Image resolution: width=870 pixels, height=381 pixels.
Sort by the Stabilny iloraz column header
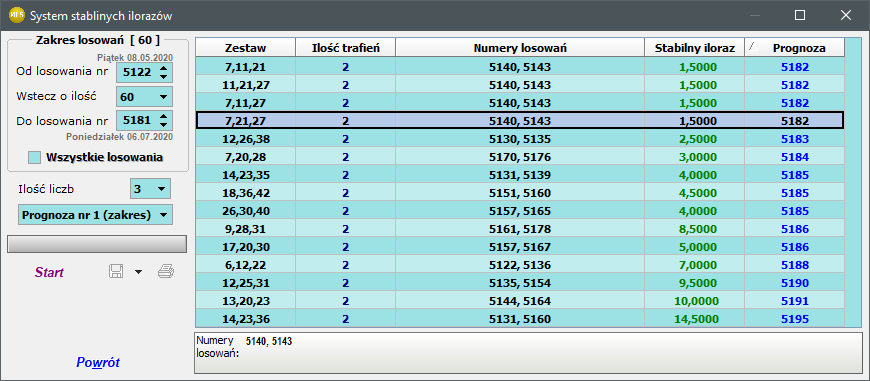[694, 48]
